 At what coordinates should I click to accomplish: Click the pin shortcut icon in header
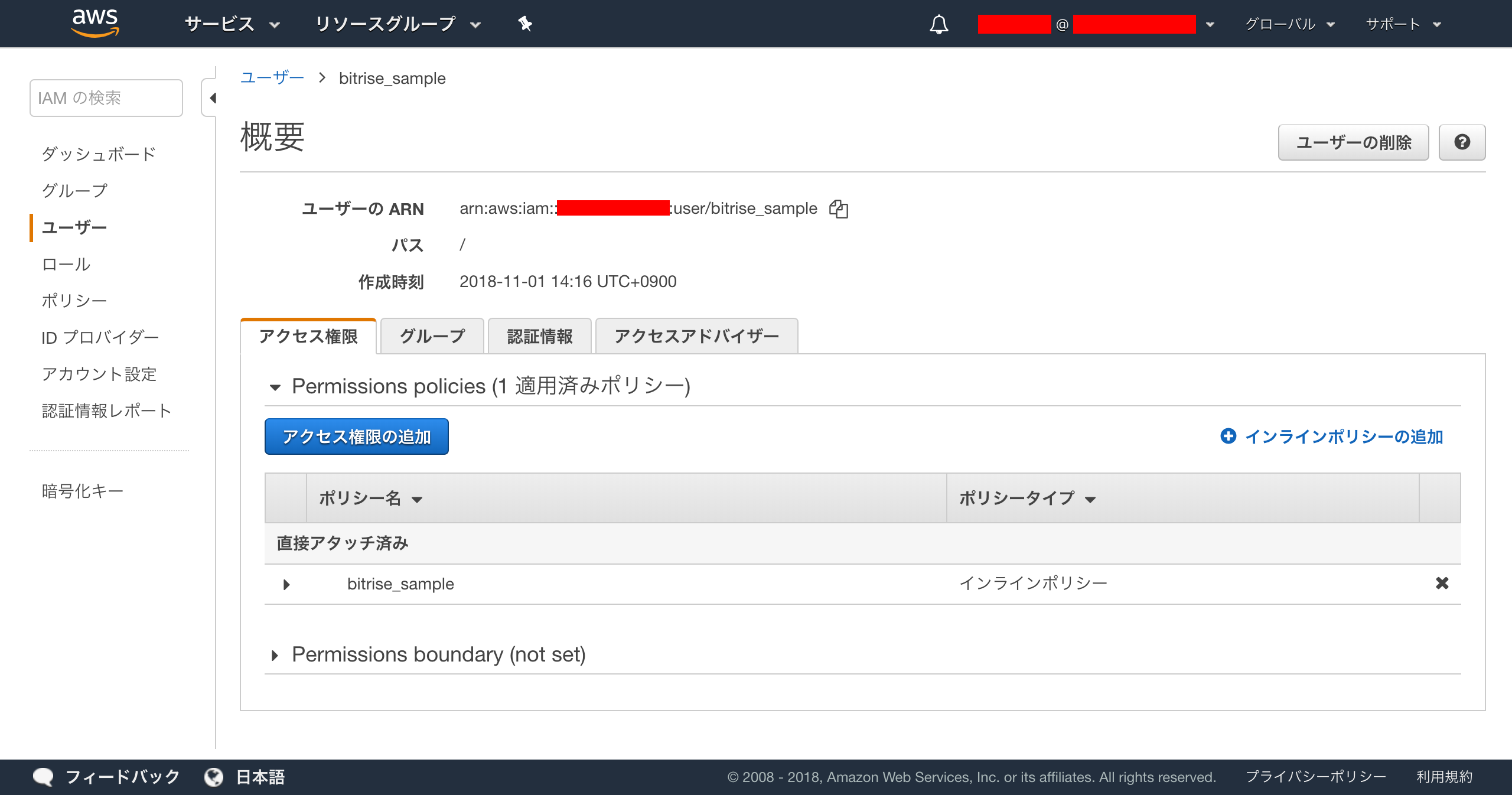pos(524,24)
